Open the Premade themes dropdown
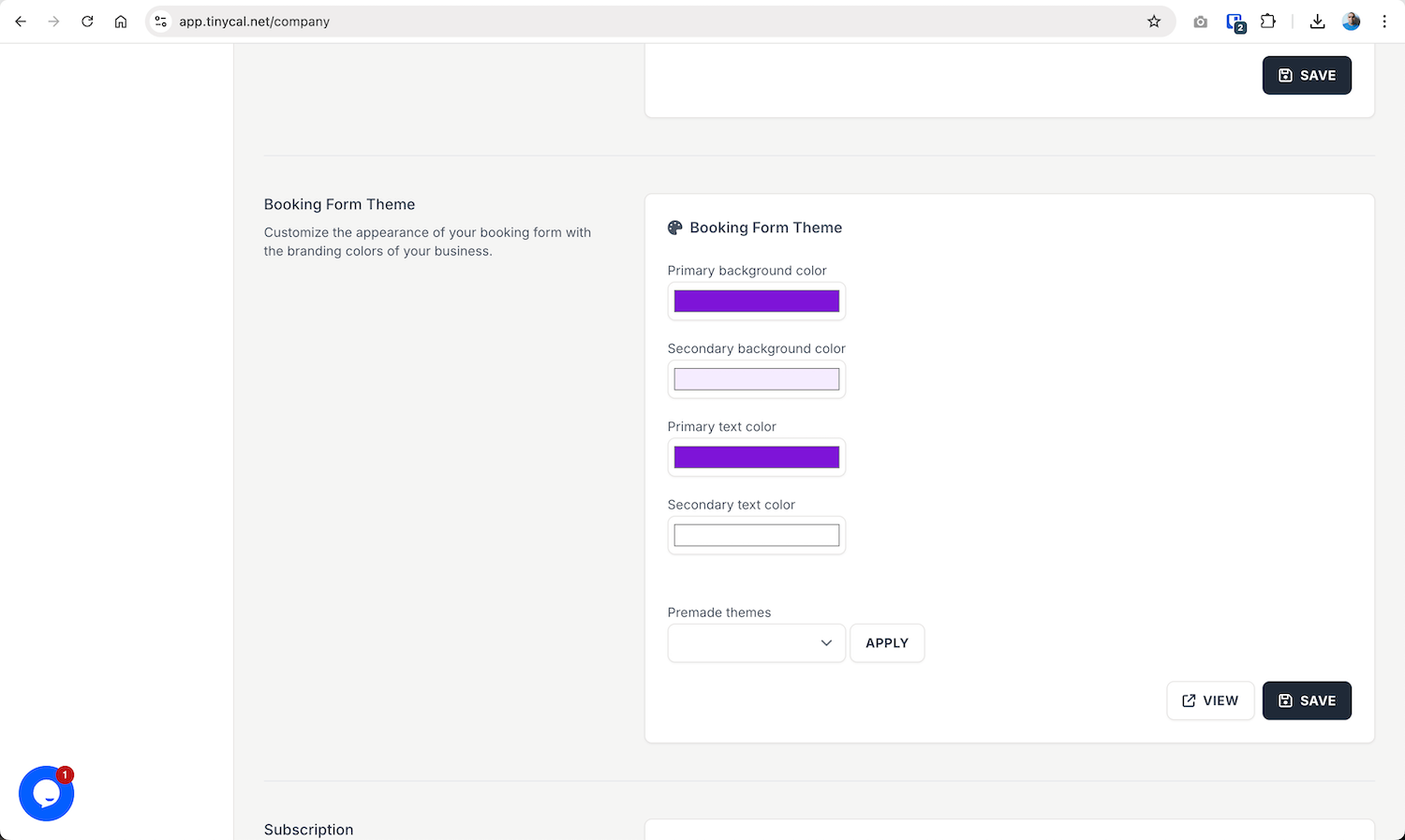 pyautogui.click(x=756, y=643)
